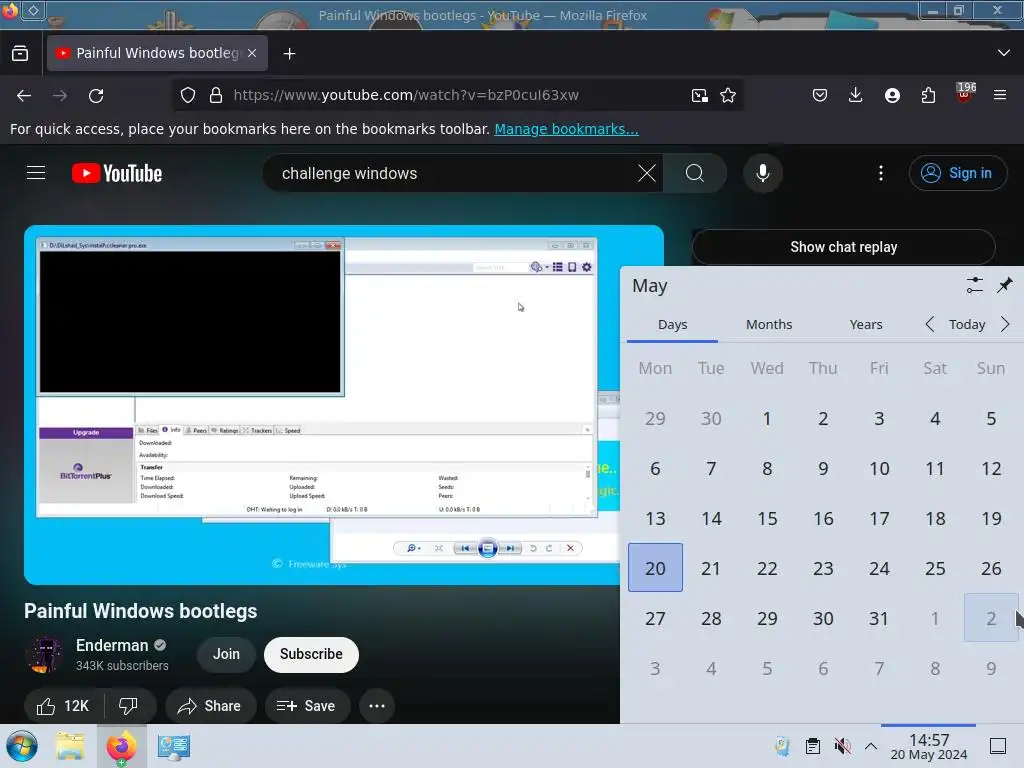Screen dimensions: 1024x768
Task: Sign in to YouTube
Action: tap(957, 173)
